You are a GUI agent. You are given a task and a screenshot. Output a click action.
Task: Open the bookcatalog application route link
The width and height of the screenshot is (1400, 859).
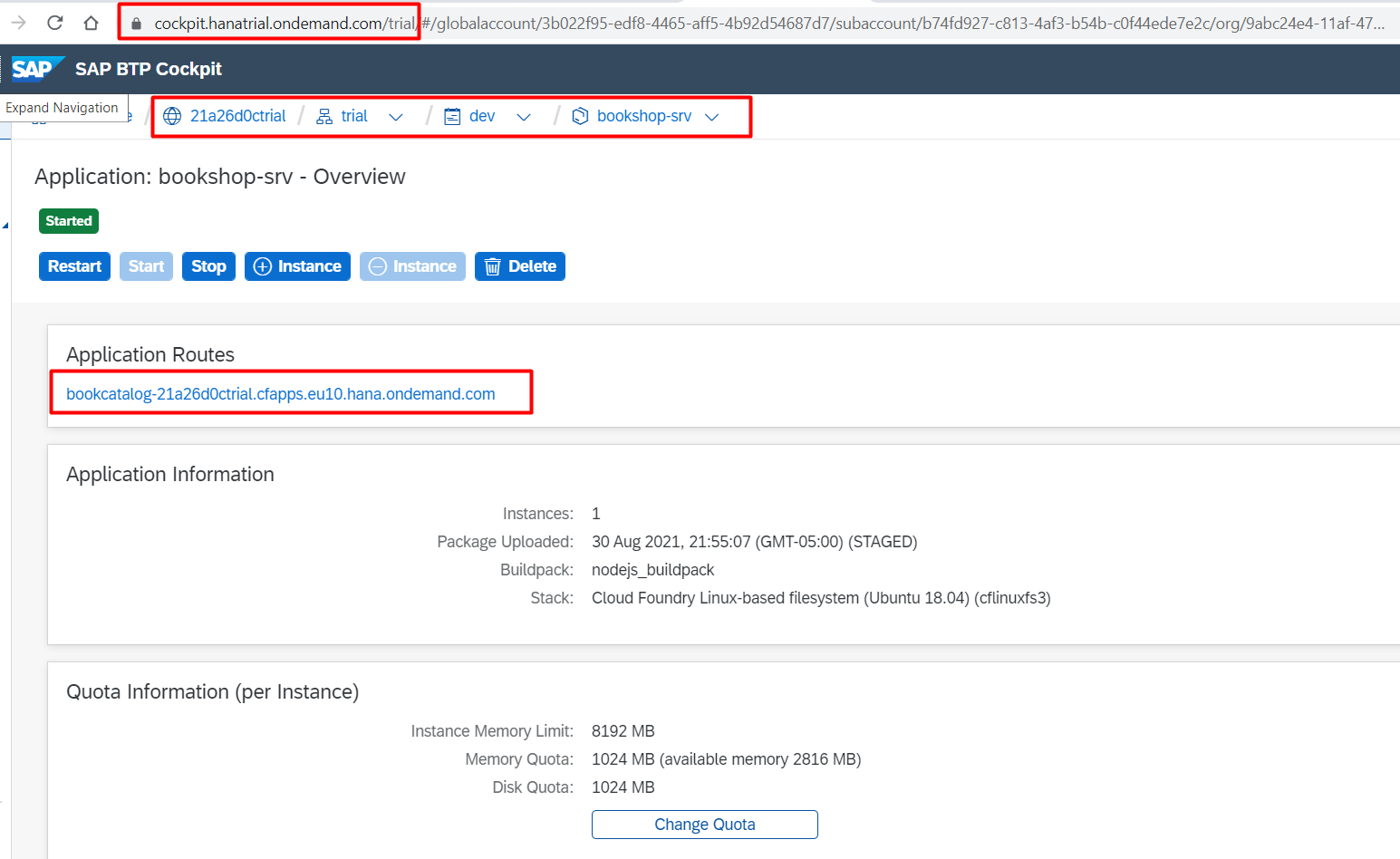pos(281,394)
